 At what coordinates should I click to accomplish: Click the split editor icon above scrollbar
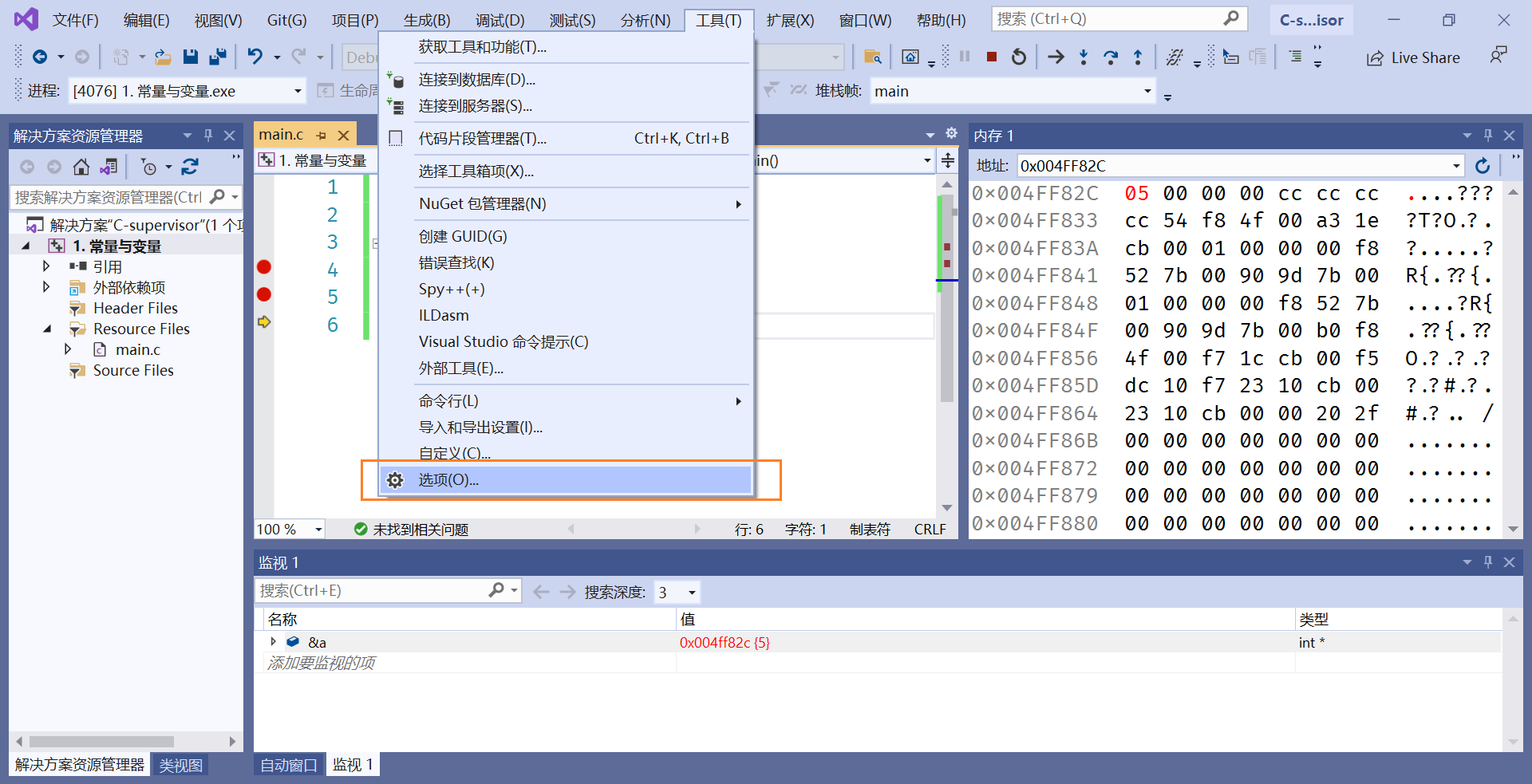tap(948, 160)
